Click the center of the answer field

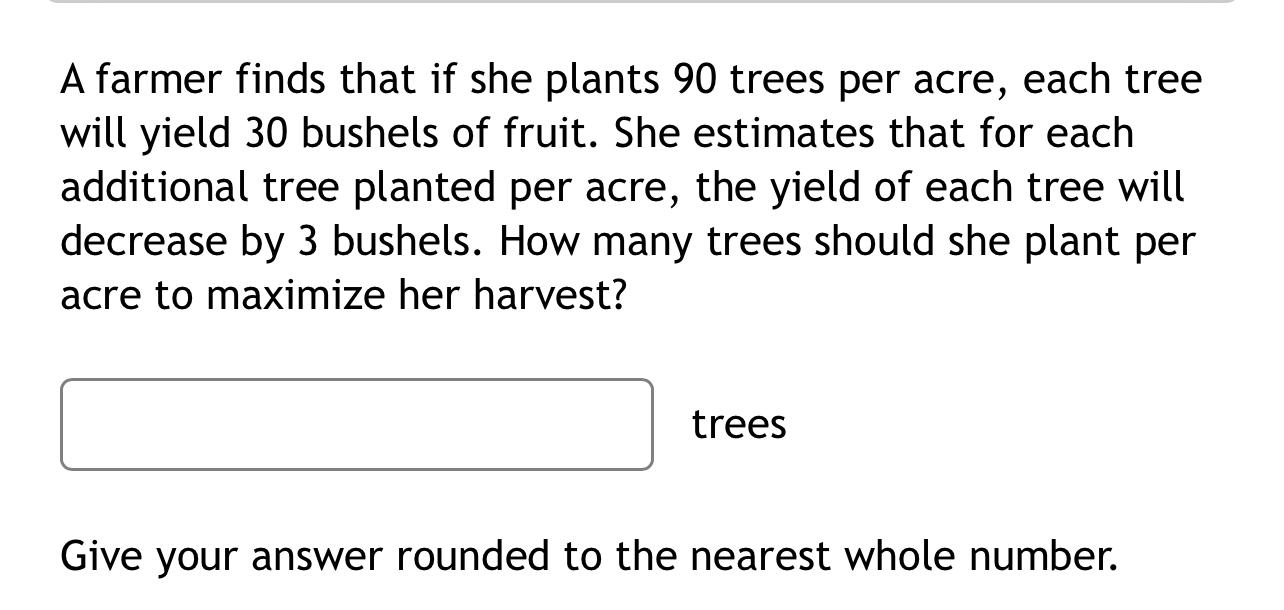[357, 423]
